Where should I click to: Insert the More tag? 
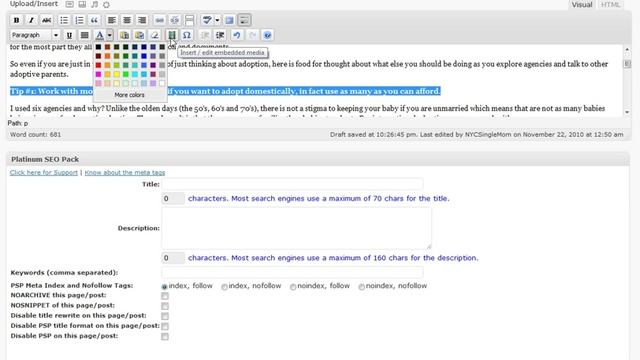tap(190, 20)
